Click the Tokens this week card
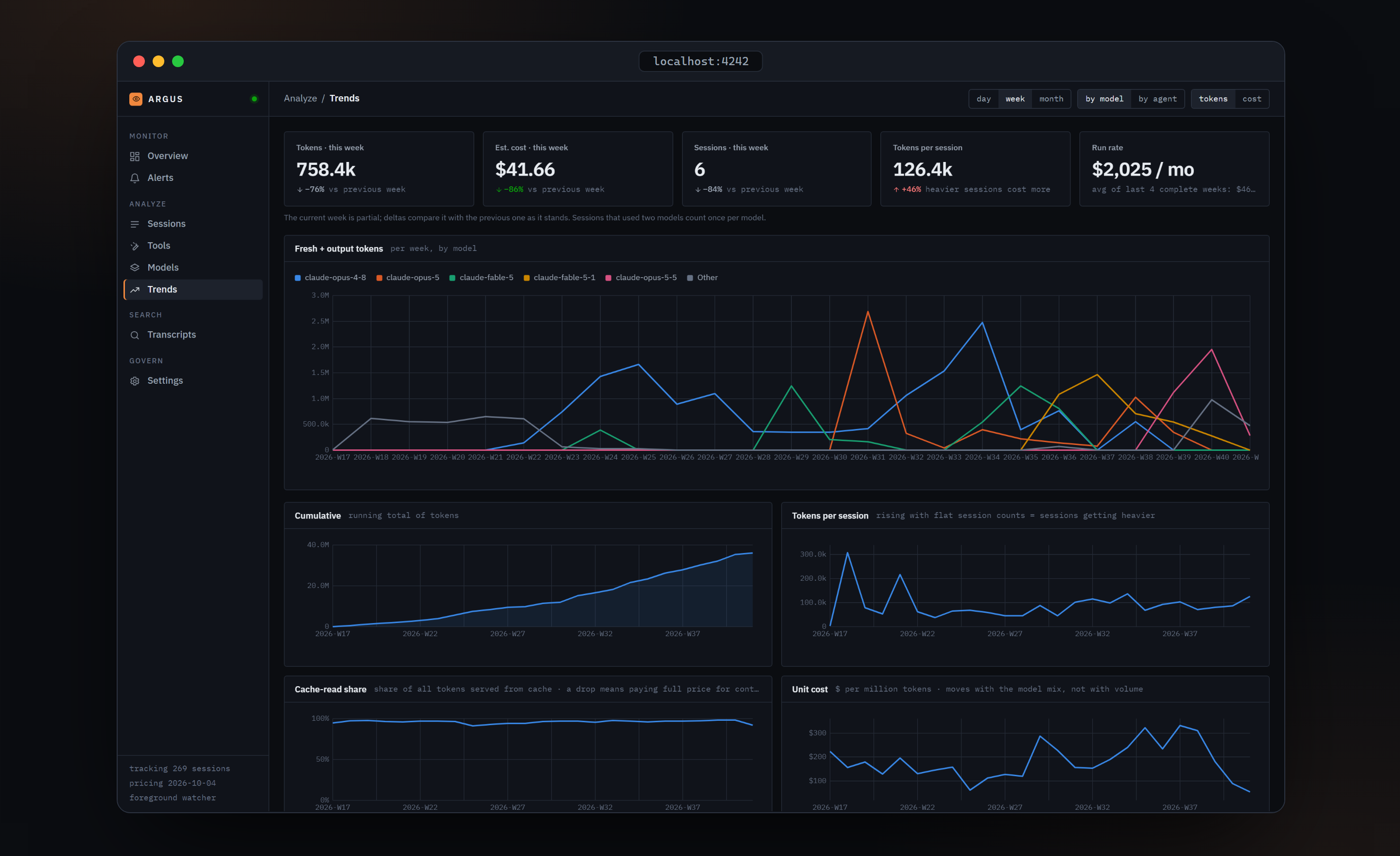The height and width of the screenshot is (856, 1400). (379, 169)
